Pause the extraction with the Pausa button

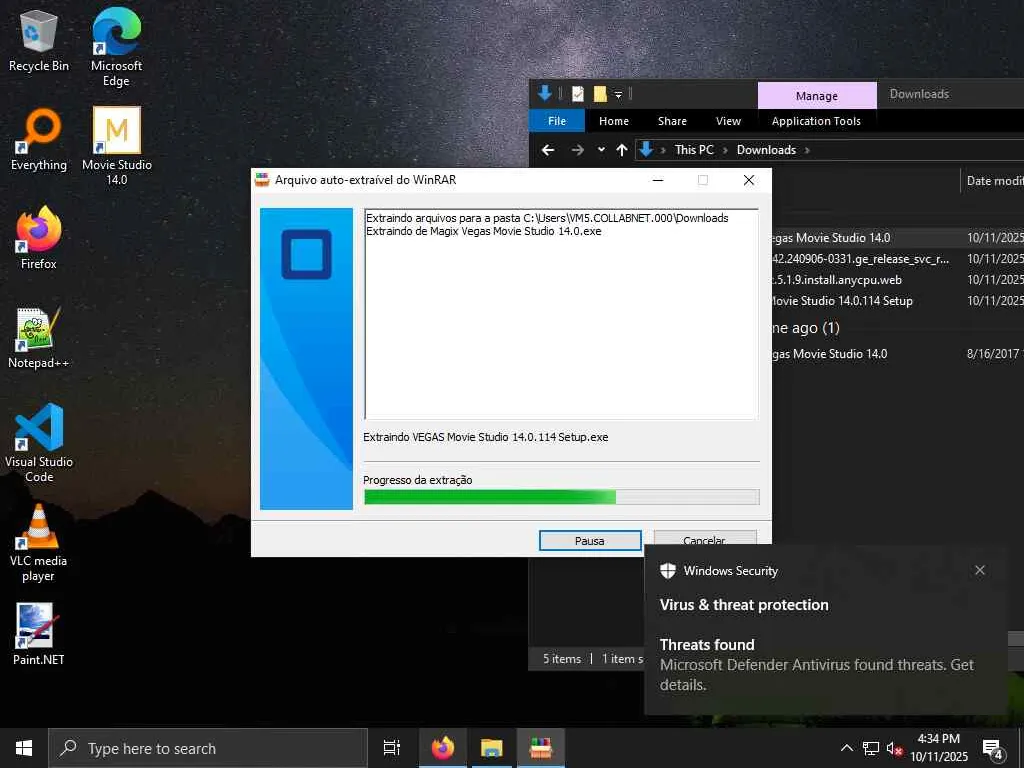pyautogui.click(x=590, y=541)
